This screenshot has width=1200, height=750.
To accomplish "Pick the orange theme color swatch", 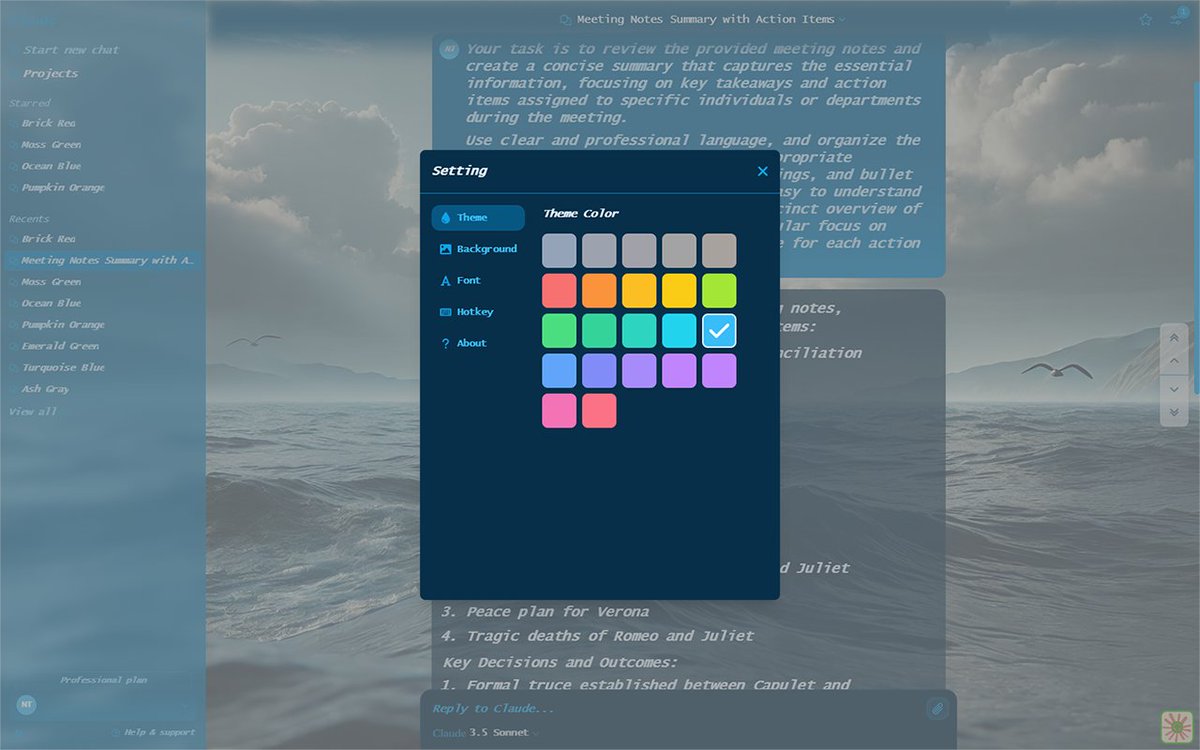I will [x=599, y=291].
